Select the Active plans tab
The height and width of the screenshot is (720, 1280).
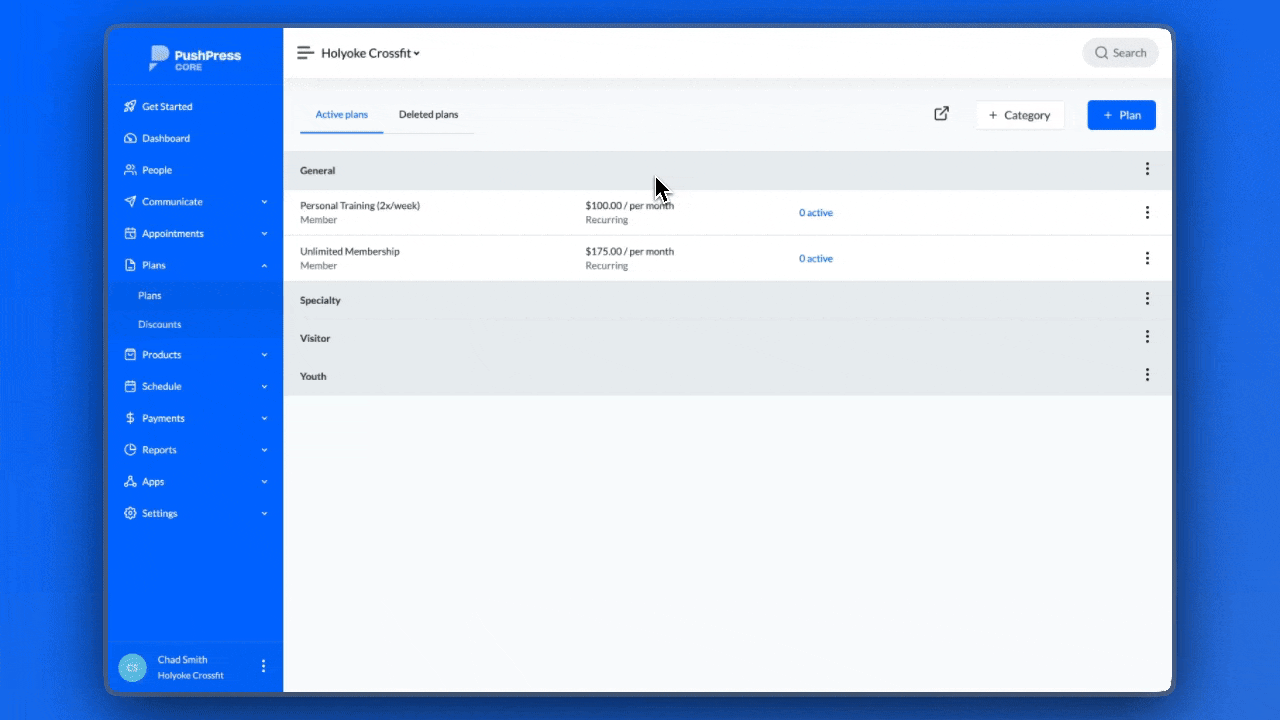(x=342, y=115)
